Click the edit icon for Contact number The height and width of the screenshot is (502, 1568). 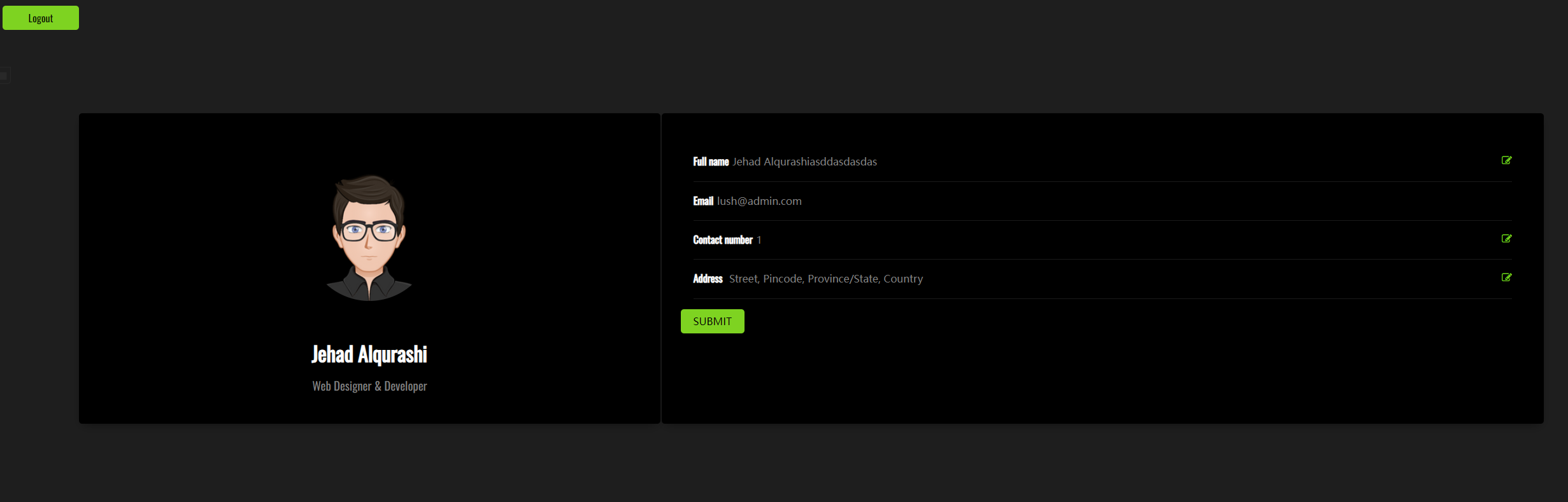pyautogui.click(x=1506, y=239)
